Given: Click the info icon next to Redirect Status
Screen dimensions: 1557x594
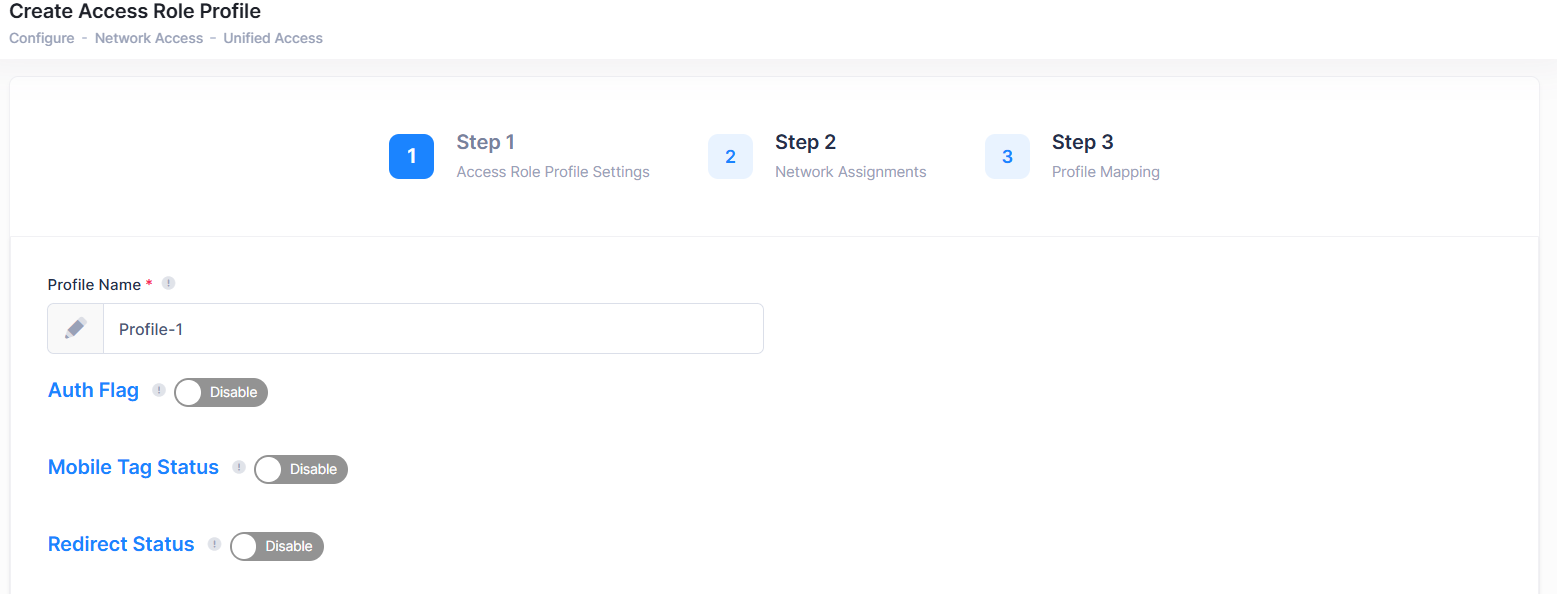Looking at the screenshot, I should [x=214, y=544].
